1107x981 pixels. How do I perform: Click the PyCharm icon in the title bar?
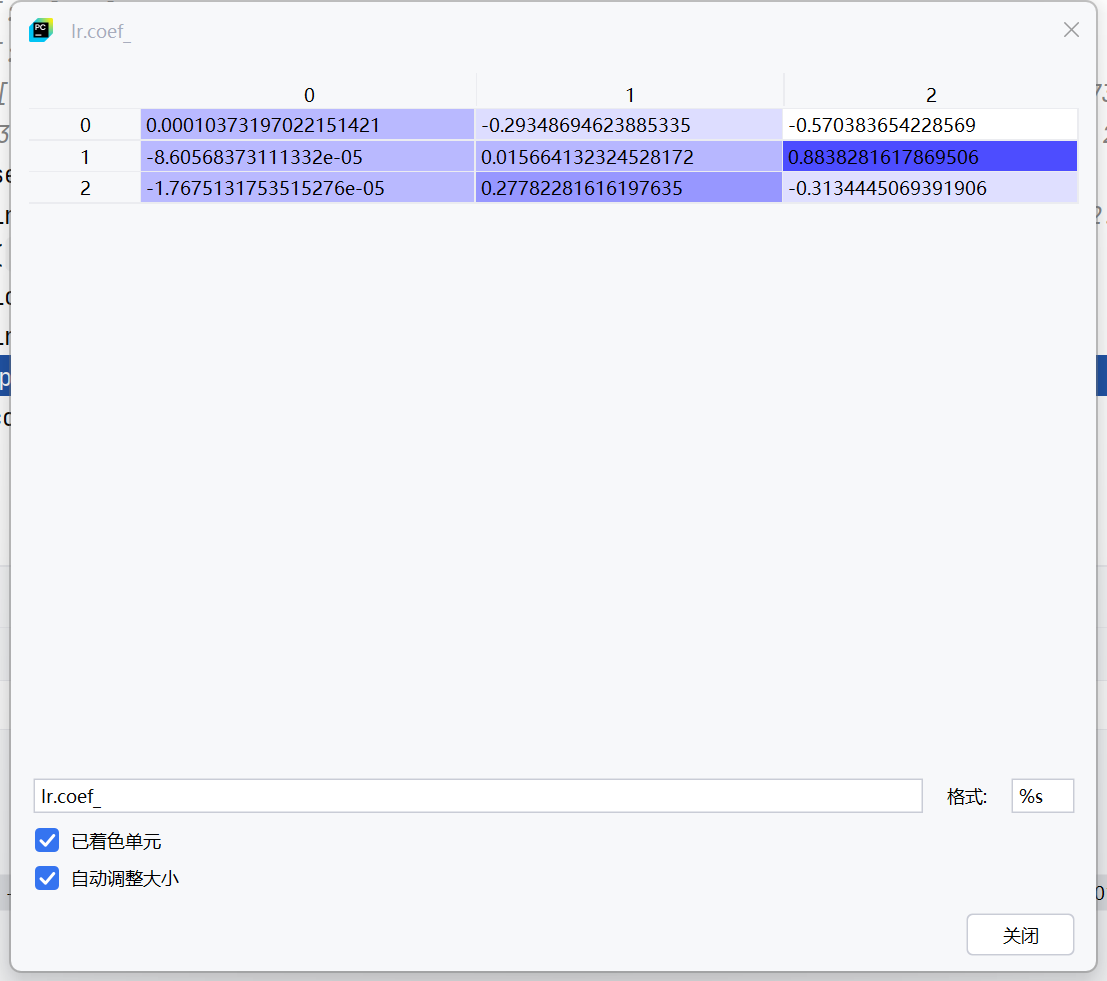(41, 30)
